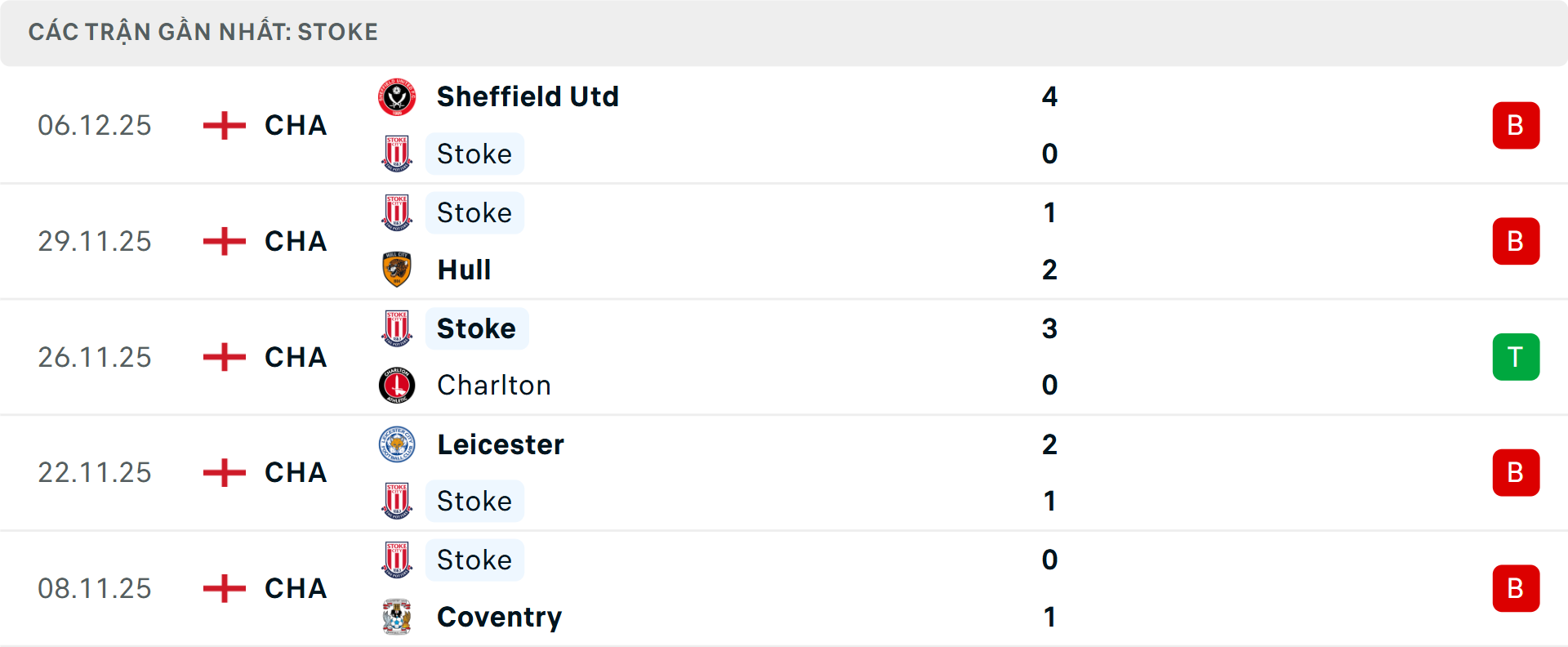The height and width of the screenshot is (647, 1568).
Task: Click the Charlton Athletic club crest
Action: coord(397,386)
